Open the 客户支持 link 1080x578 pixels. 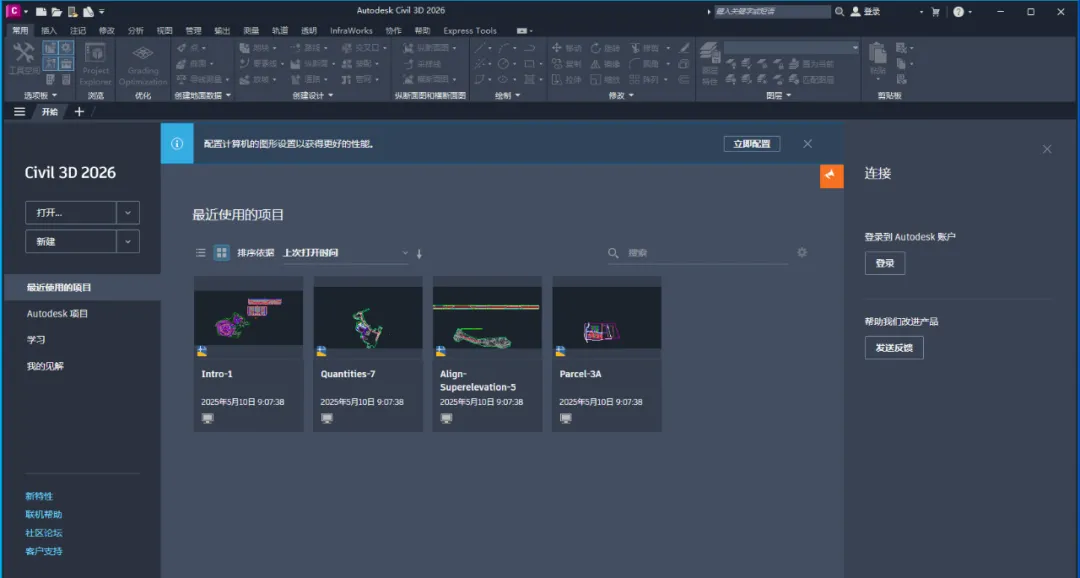[x=43, y=551]
